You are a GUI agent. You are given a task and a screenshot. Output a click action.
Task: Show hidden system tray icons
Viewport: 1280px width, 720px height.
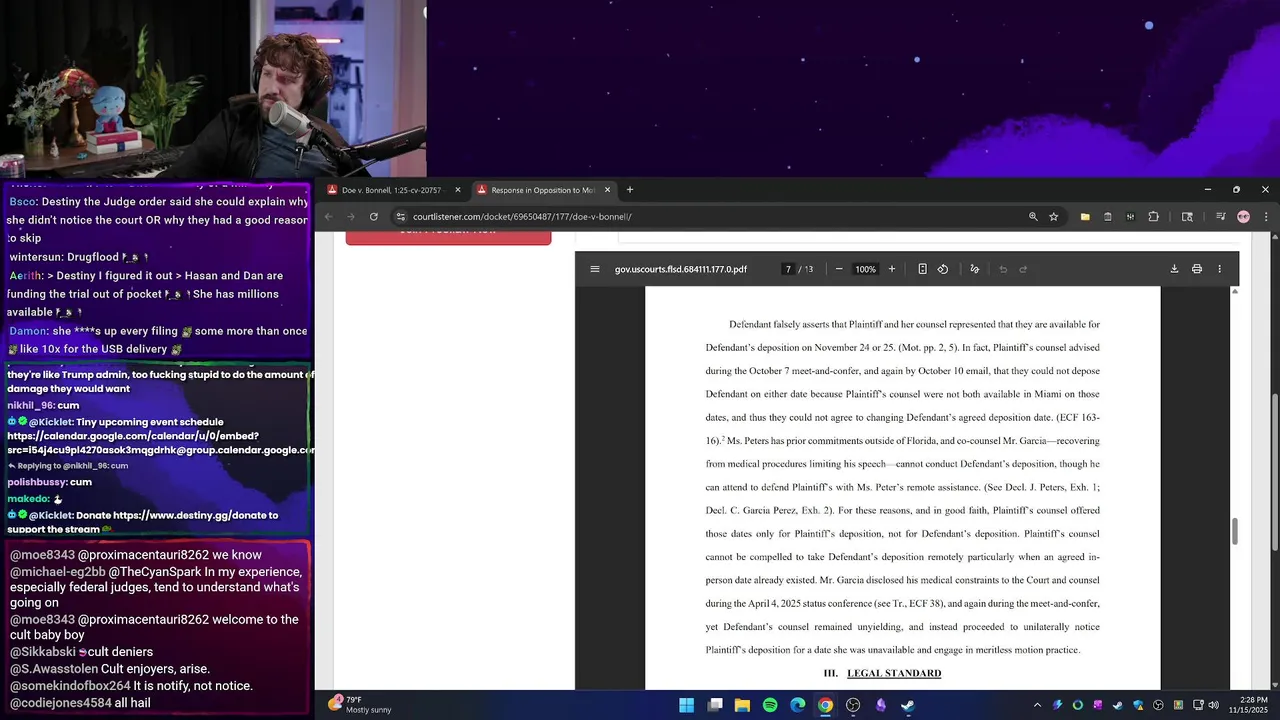tap(1037, 705)
